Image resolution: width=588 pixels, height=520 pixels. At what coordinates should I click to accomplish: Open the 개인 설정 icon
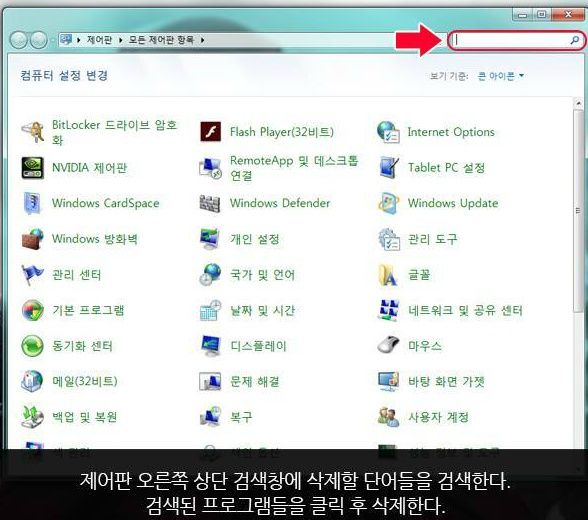(x=210, y=239)
